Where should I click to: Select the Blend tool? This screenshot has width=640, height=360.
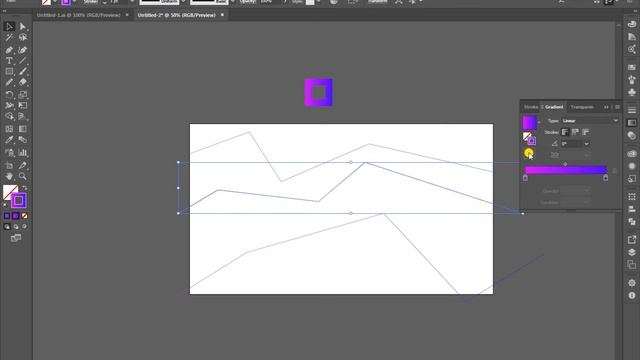coord(23,140)
